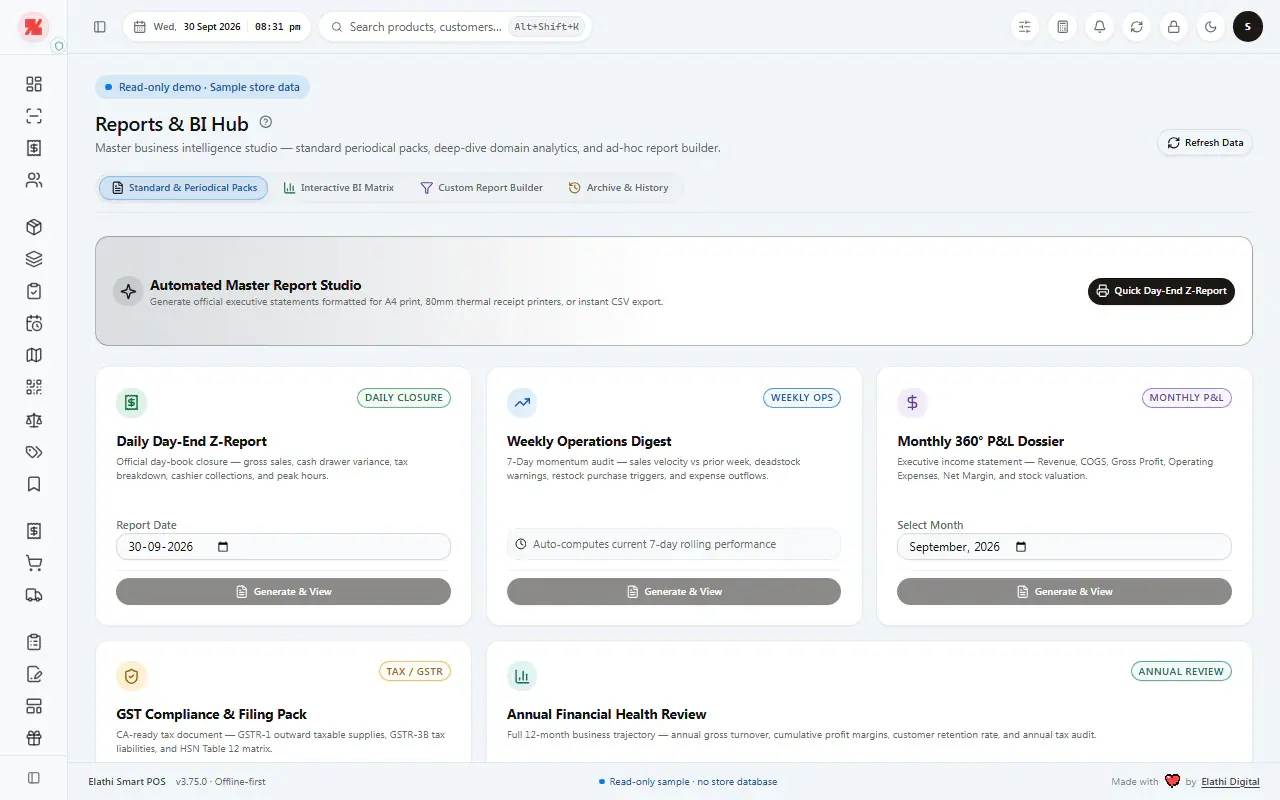Click the bar chart icon on Annual Financial Health Review
The width and height of the screenshot is (1280, 800).
pyautogui.click(x=522, y=677)
